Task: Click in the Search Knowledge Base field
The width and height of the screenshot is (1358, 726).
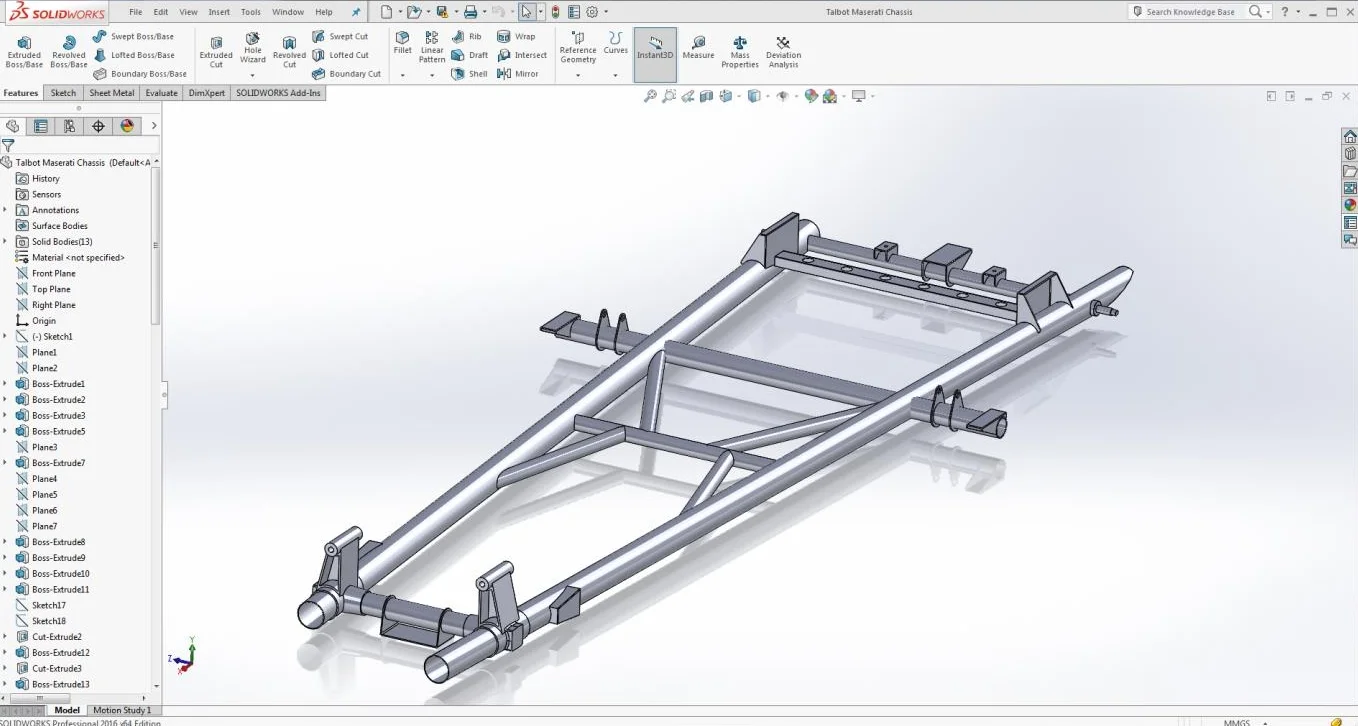Action: tap(1189, 12)
